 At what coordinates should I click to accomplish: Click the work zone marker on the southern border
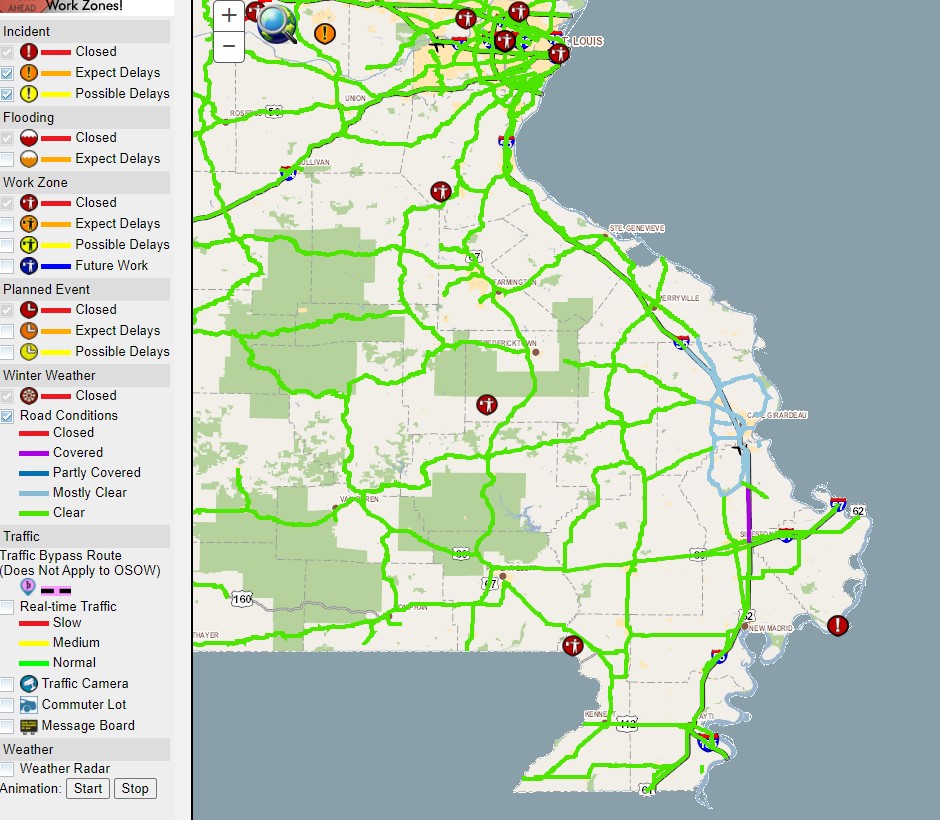click(573, 646)
